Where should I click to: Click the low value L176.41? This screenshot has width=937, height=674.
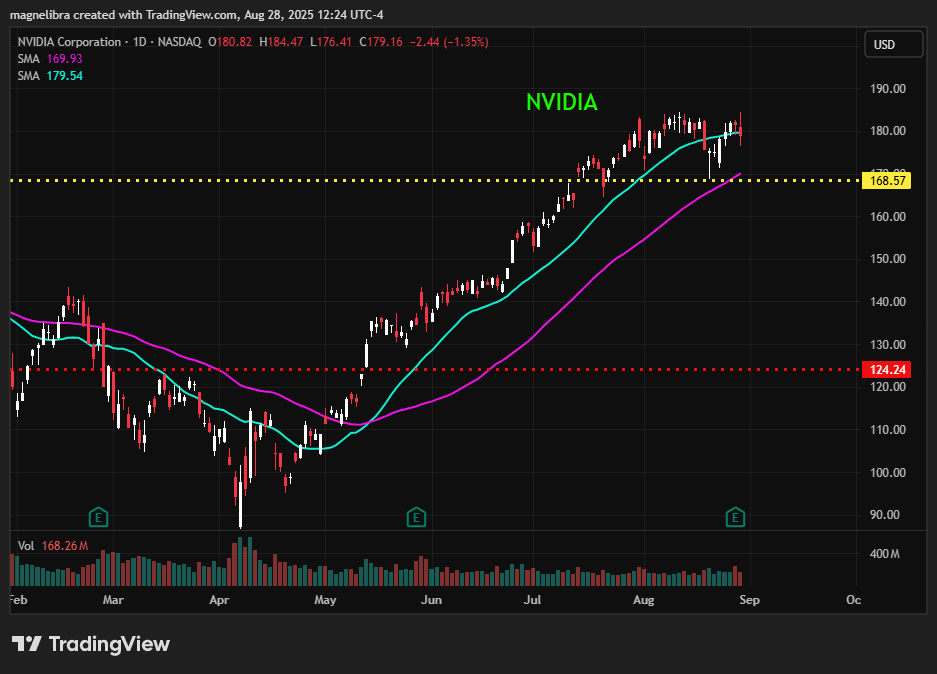(330, 42)
